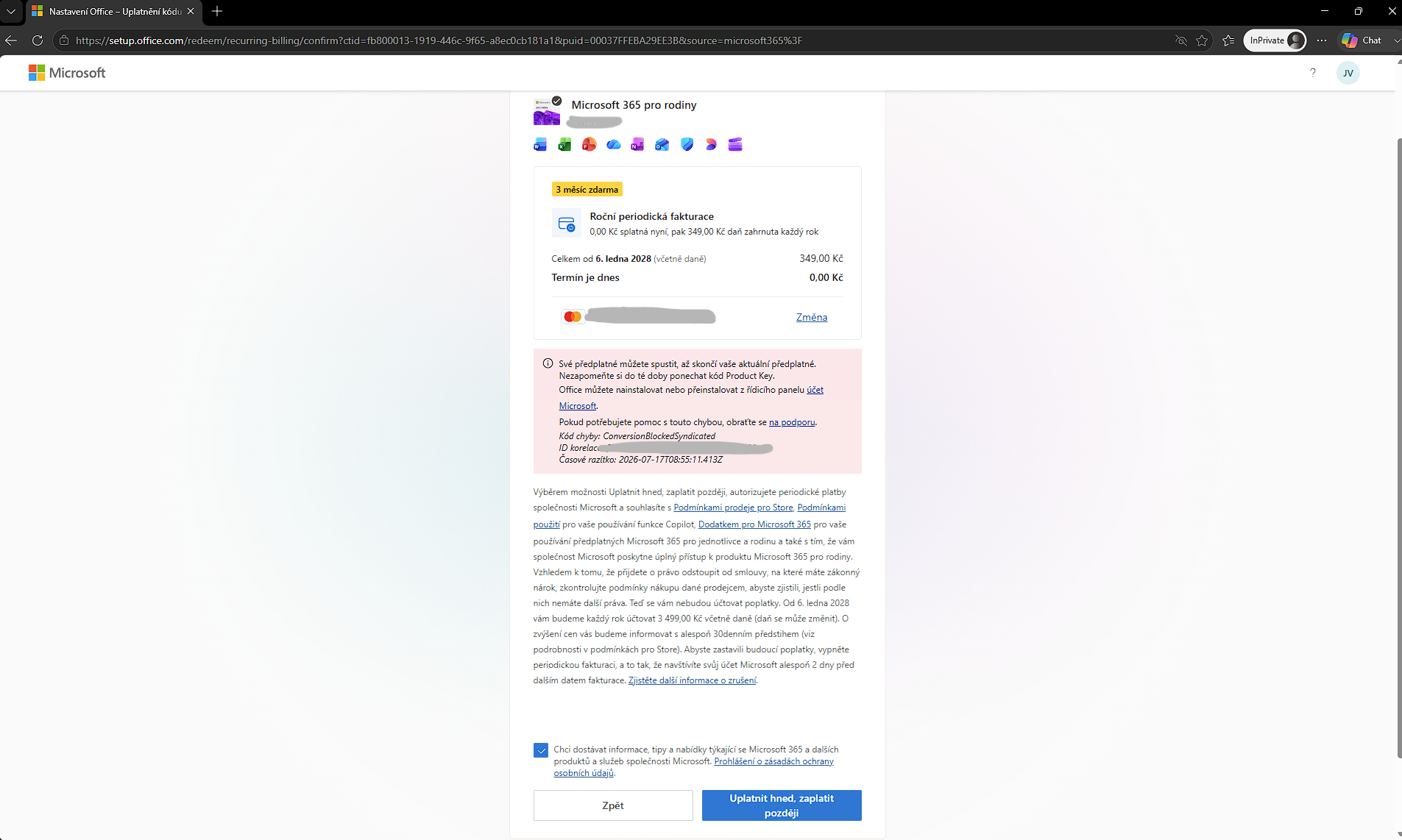Click the Mastercard payment icon
Viewport: 1402px width, 840px height.
(x=572, y=317)
